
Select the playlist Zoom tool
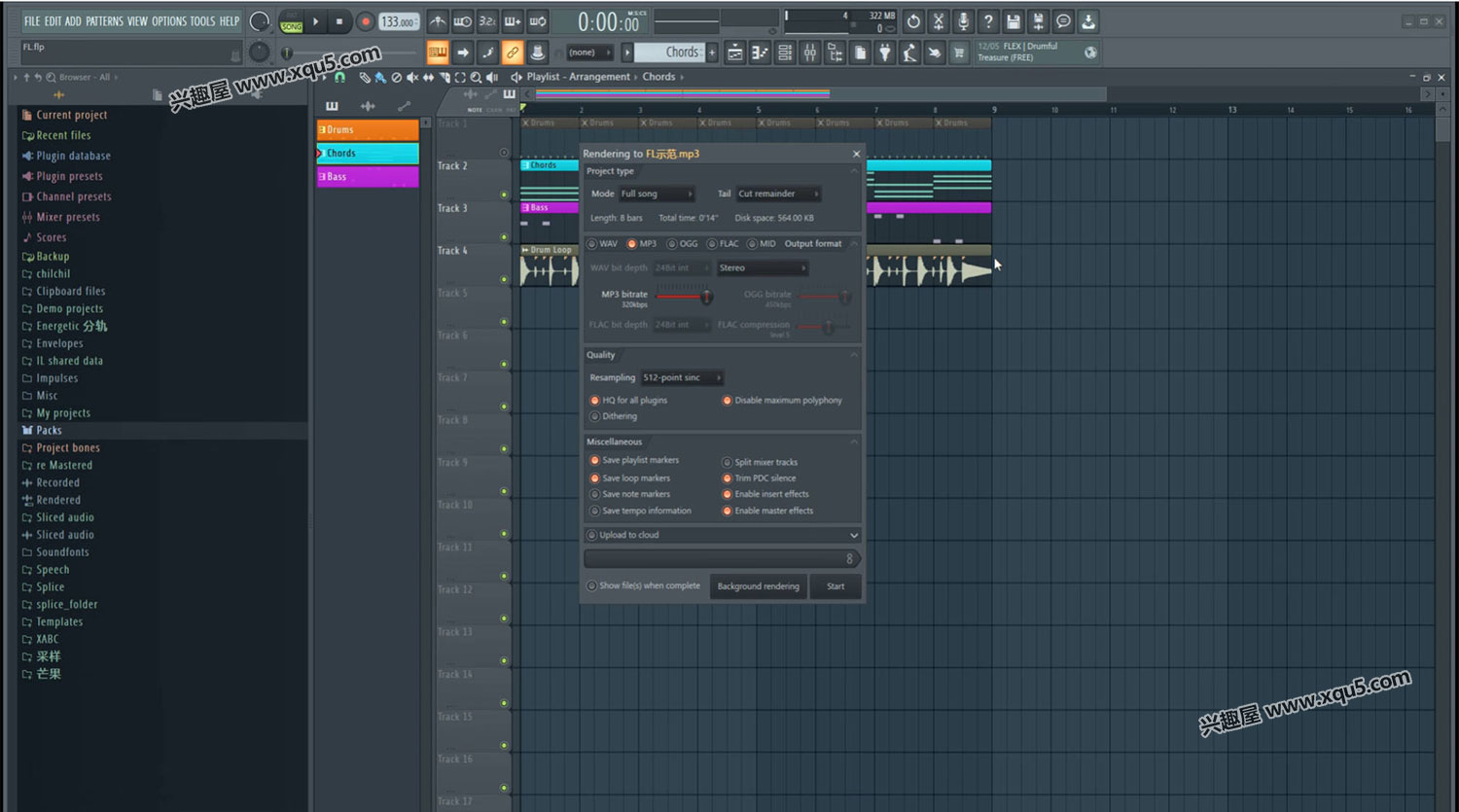click(476, 77)
